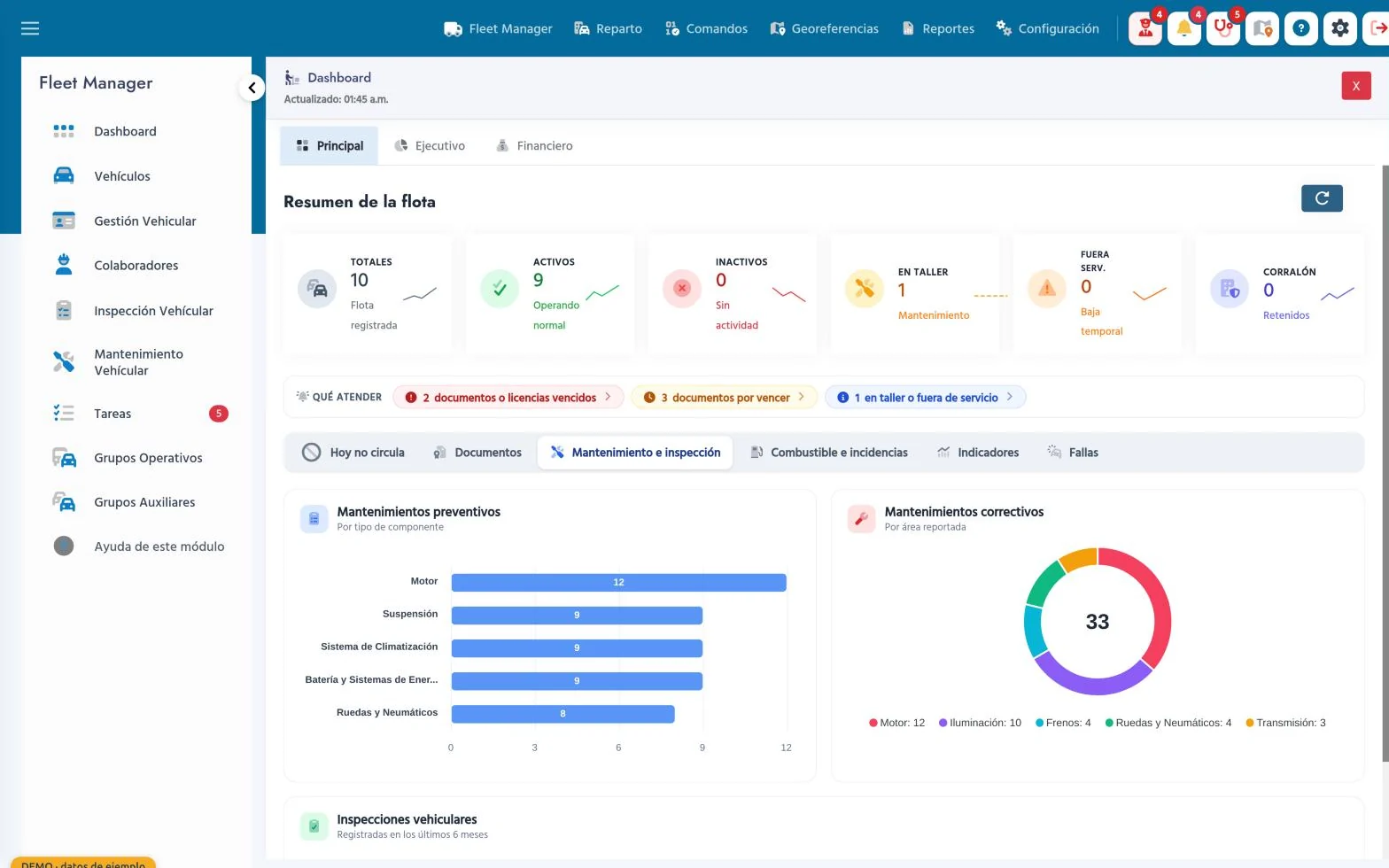Expand the documents por vencer alert
The height and width of the screenshot is (868, 1389).
(724, 398)
